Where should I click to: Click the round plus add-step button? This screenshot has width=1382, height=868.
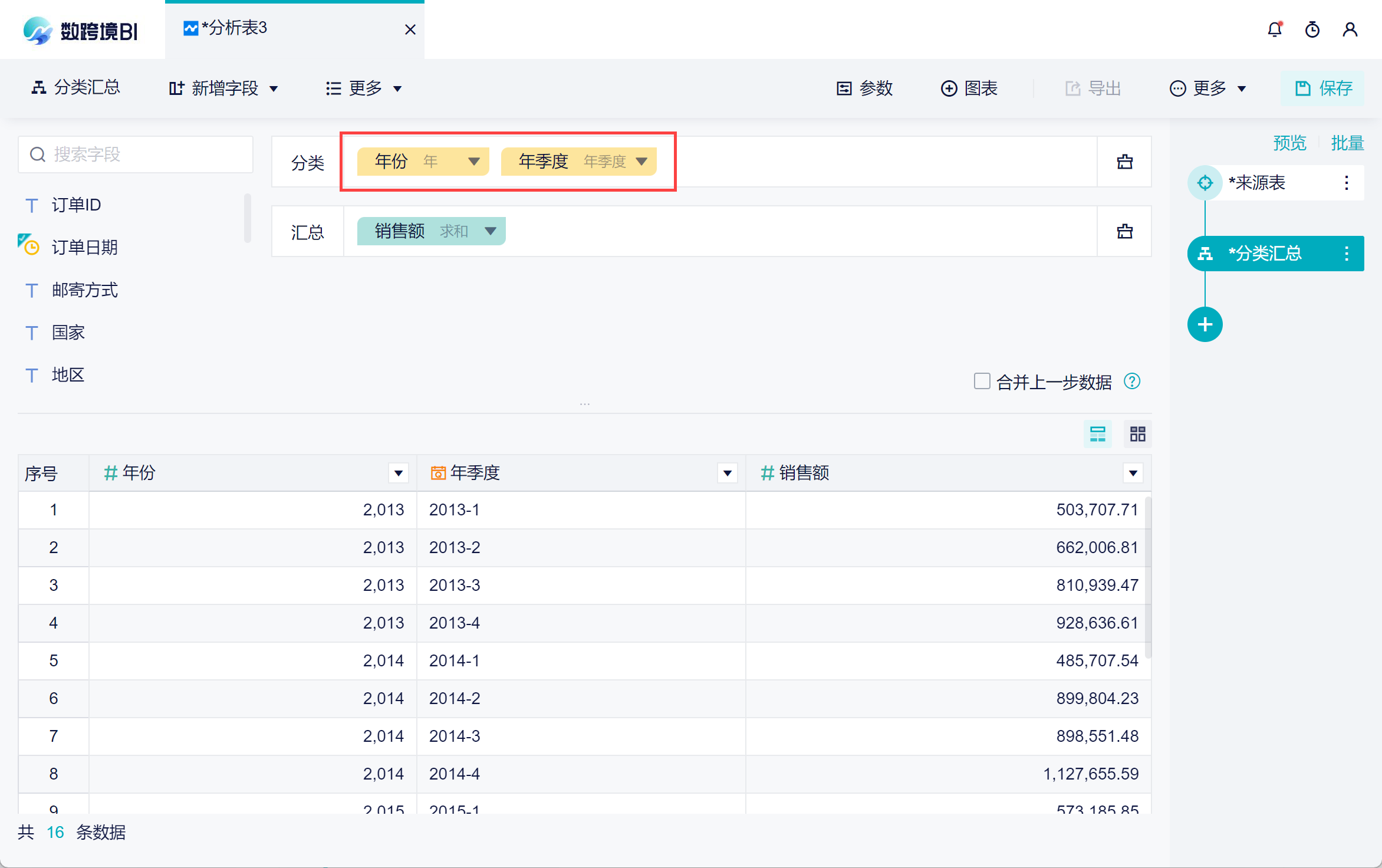[1205, 324]
